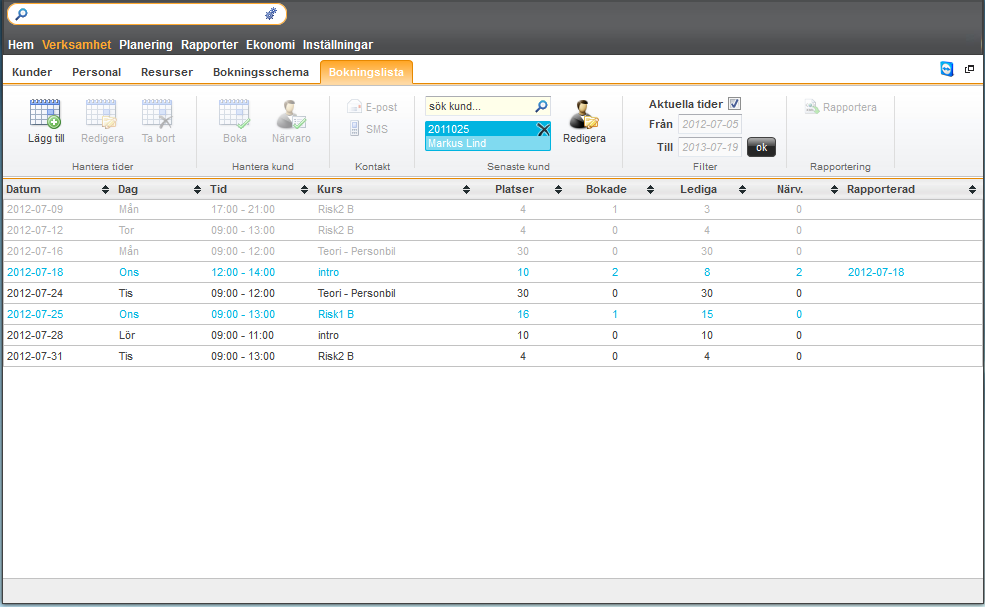This screenshot has width=985, height=607.
Task: Toggle the Aktuella tider checkbox
Action: (x=734, y=104)
